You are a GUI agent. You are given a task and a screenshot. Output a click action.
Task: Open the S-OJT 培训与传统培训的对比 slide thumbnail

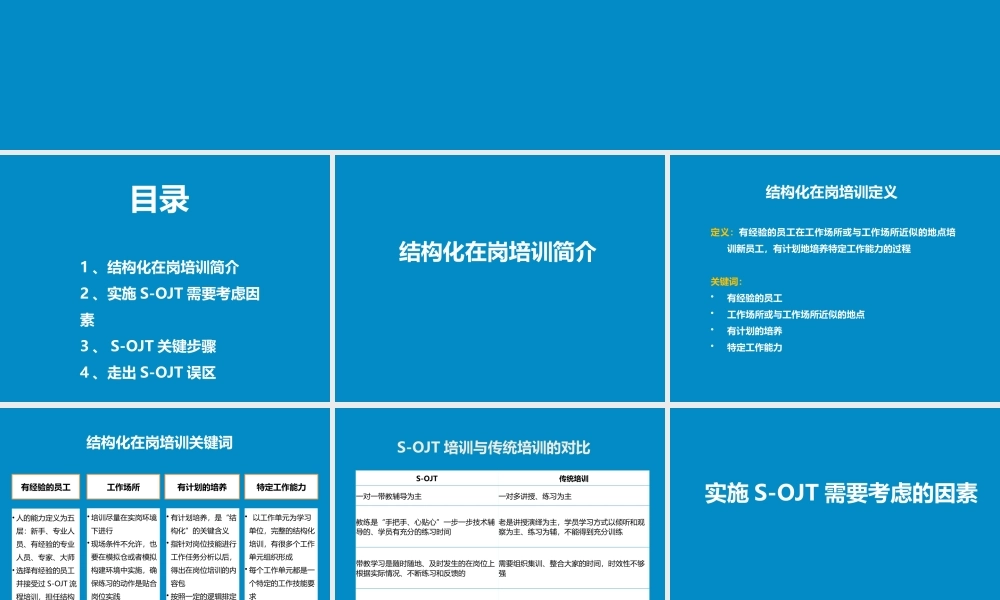[x=499, y=504]
